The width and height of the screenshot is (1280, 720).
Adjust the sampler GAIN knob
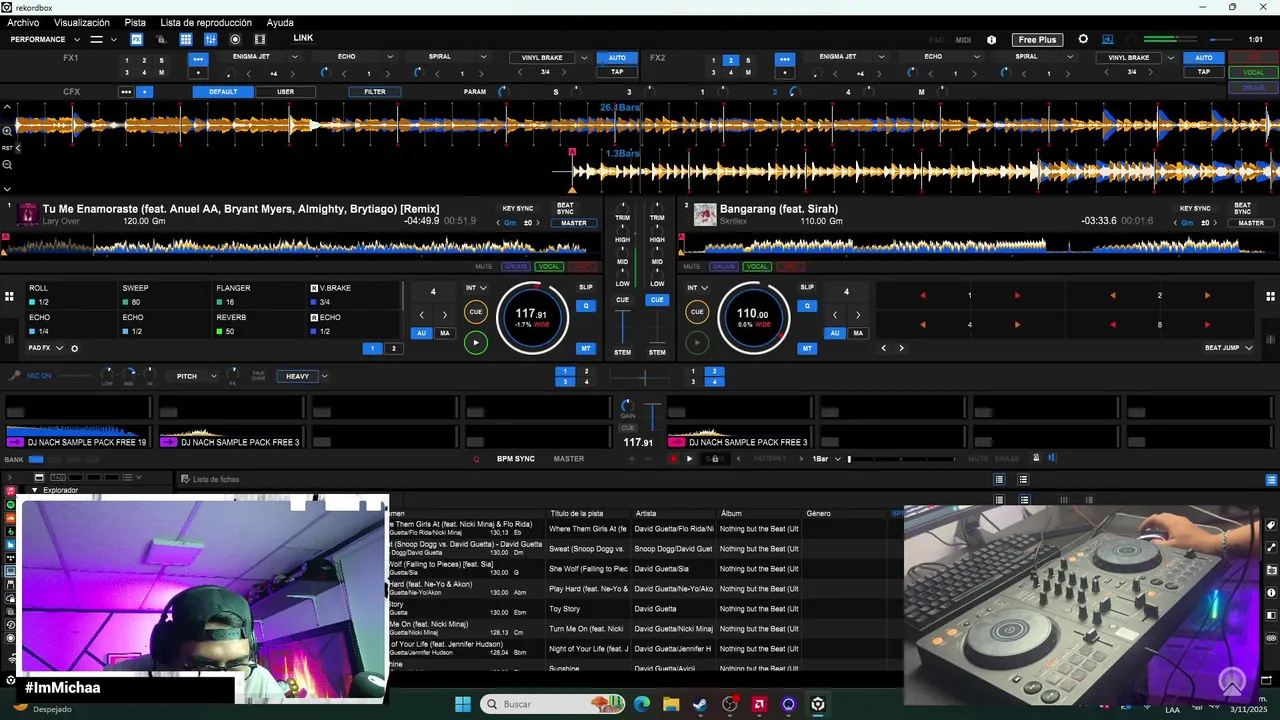[x=628, y=406]
